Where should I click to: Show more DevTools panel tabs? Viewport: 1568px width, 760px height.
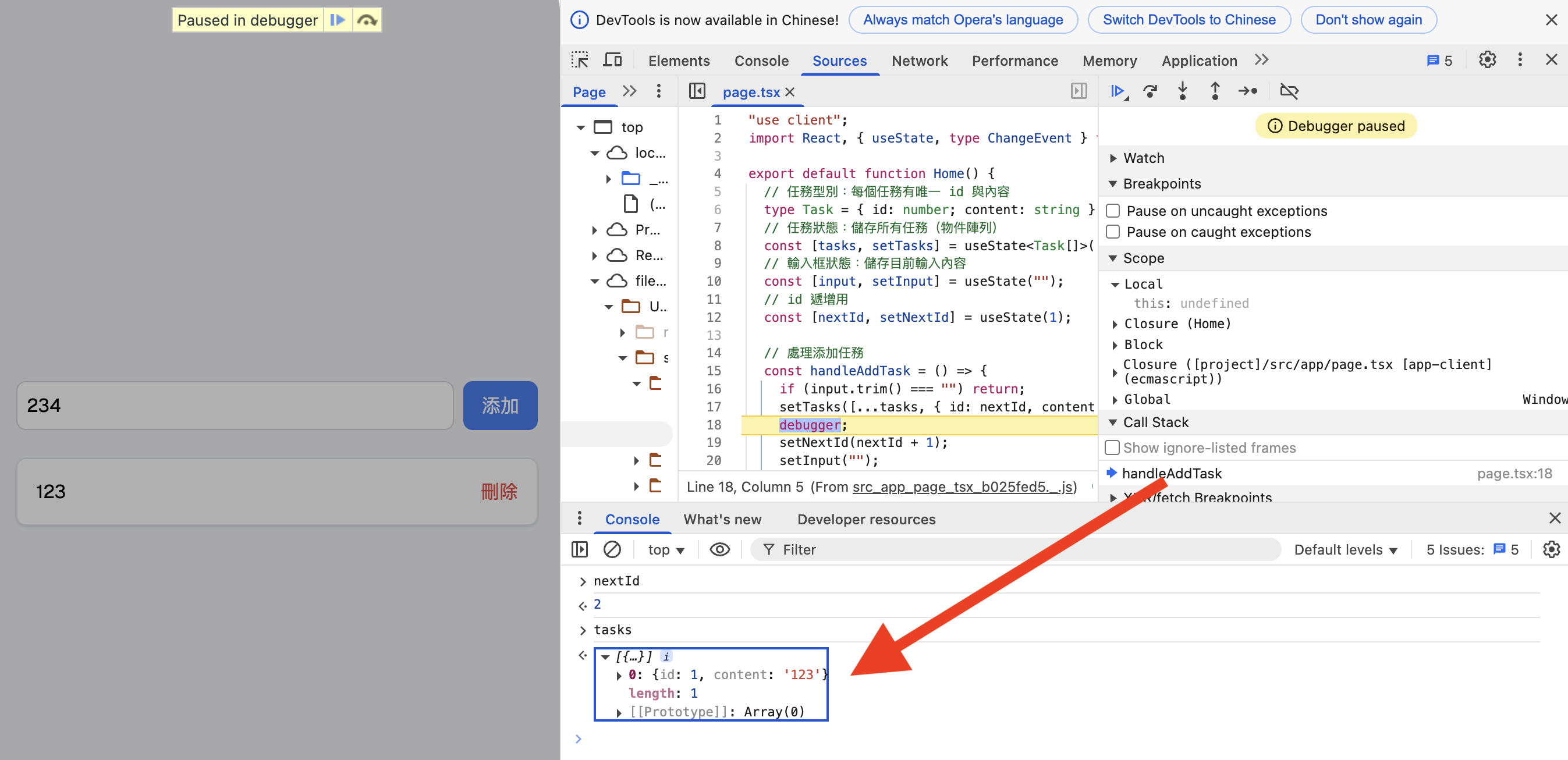coord(1261,59)
